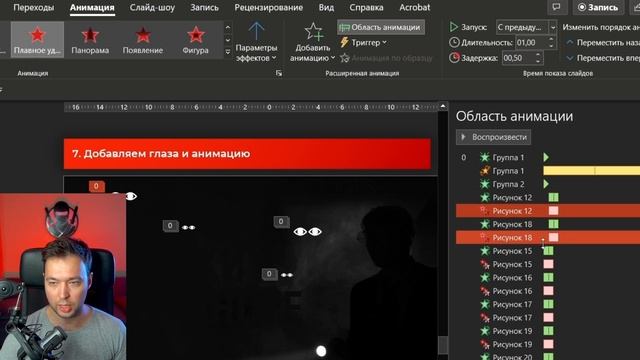
Task: Select red-star Рисунок 17 exit row
Action: pos(548,318)
